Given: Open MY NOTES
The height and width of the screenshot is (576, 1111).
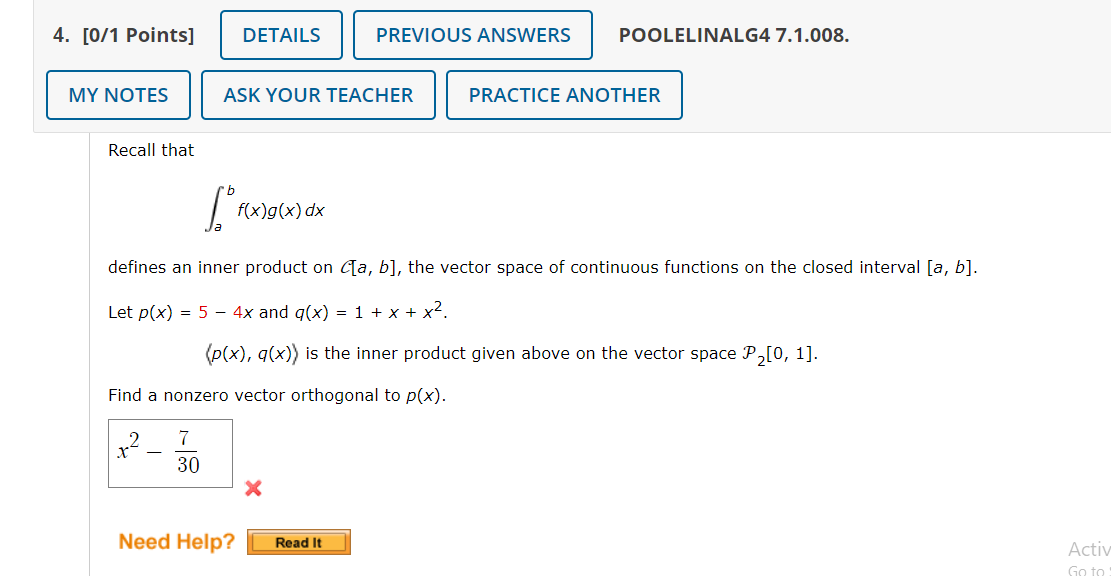Looking at the screenshot, I should (117, 94).
